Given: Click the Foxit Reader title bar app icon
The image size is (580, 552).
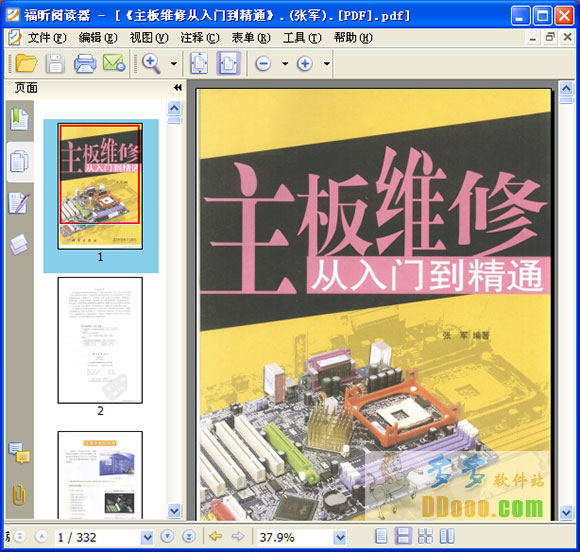Looking at the screenshot, I should pos(13,15).
